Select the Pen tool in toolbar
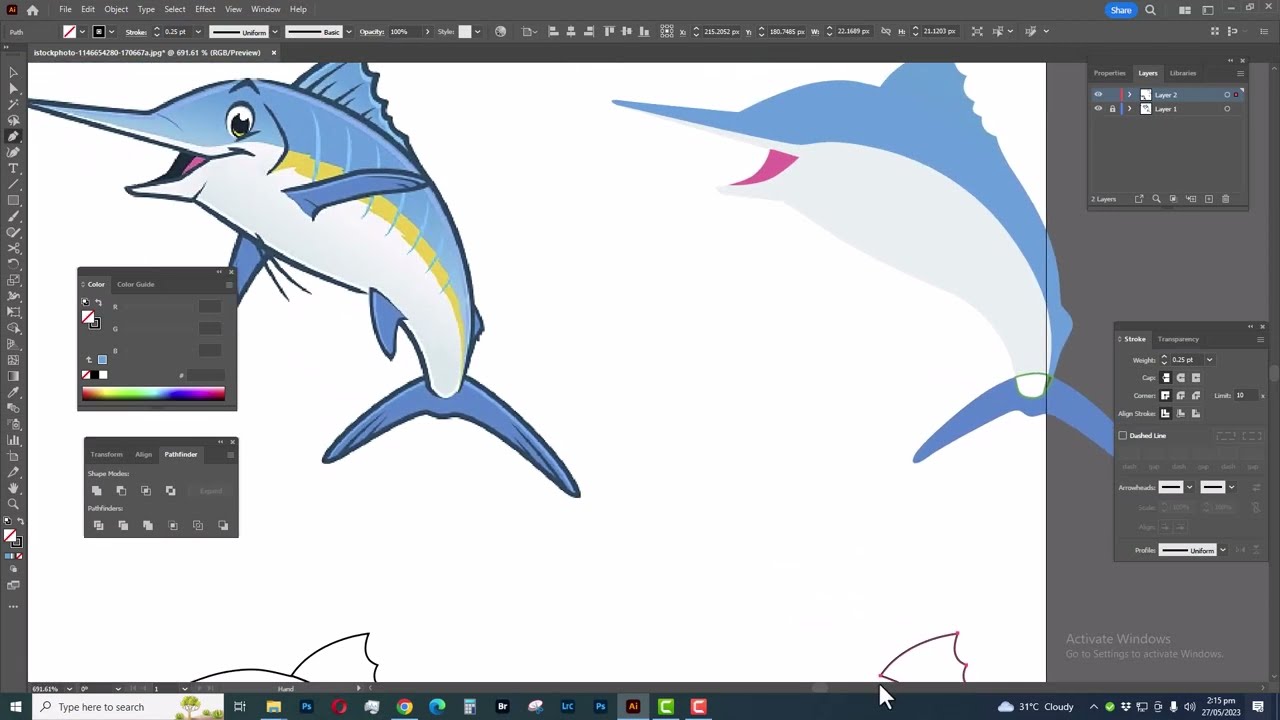Viewport: 1280px width, 720px height. tap(13, 136)
